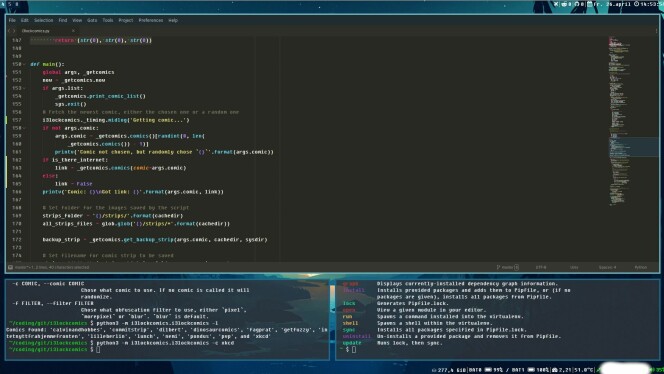
Task: Change the Spaces: 4 indentation setting
Action: (x=607, y=267)
